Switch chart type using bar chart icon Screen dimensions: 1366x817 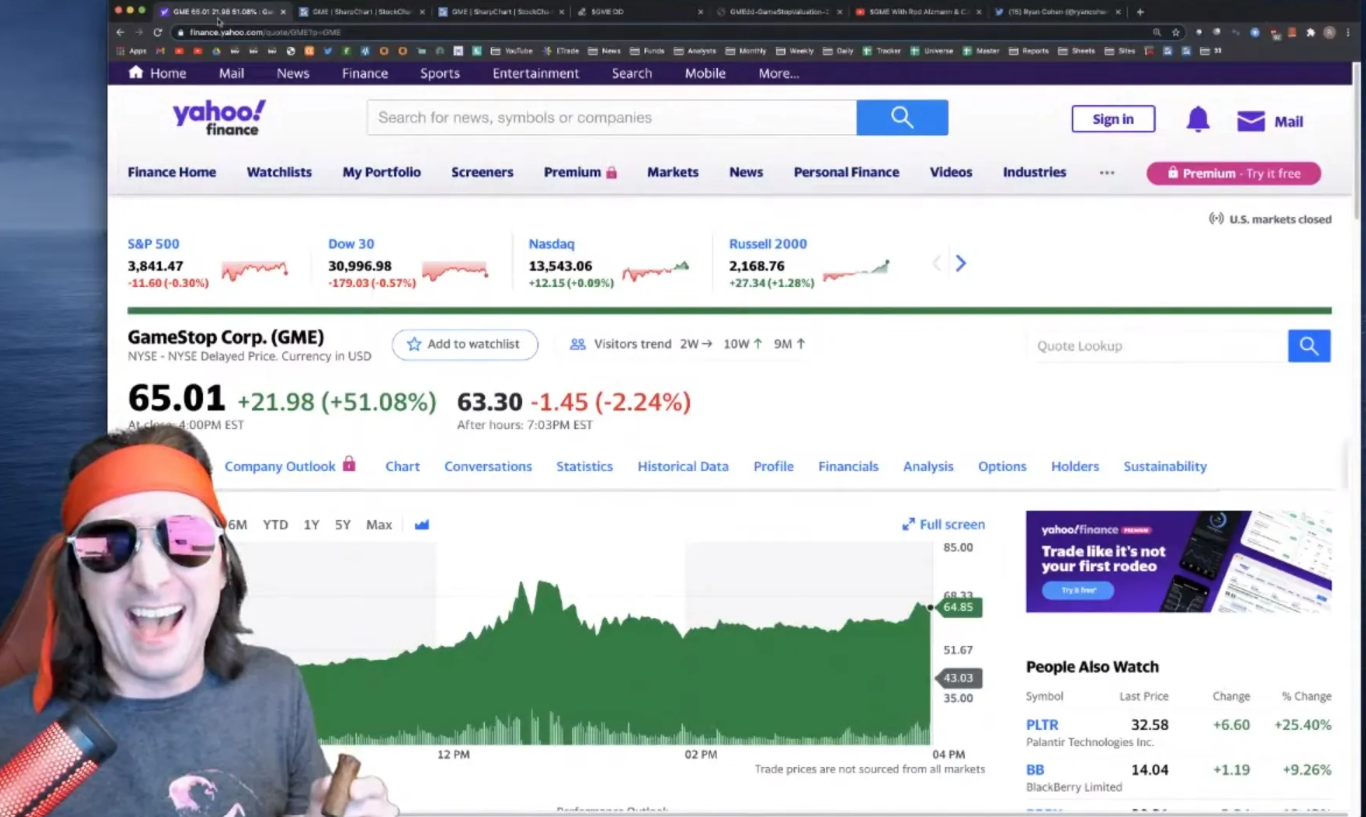[x=422, y=525]
